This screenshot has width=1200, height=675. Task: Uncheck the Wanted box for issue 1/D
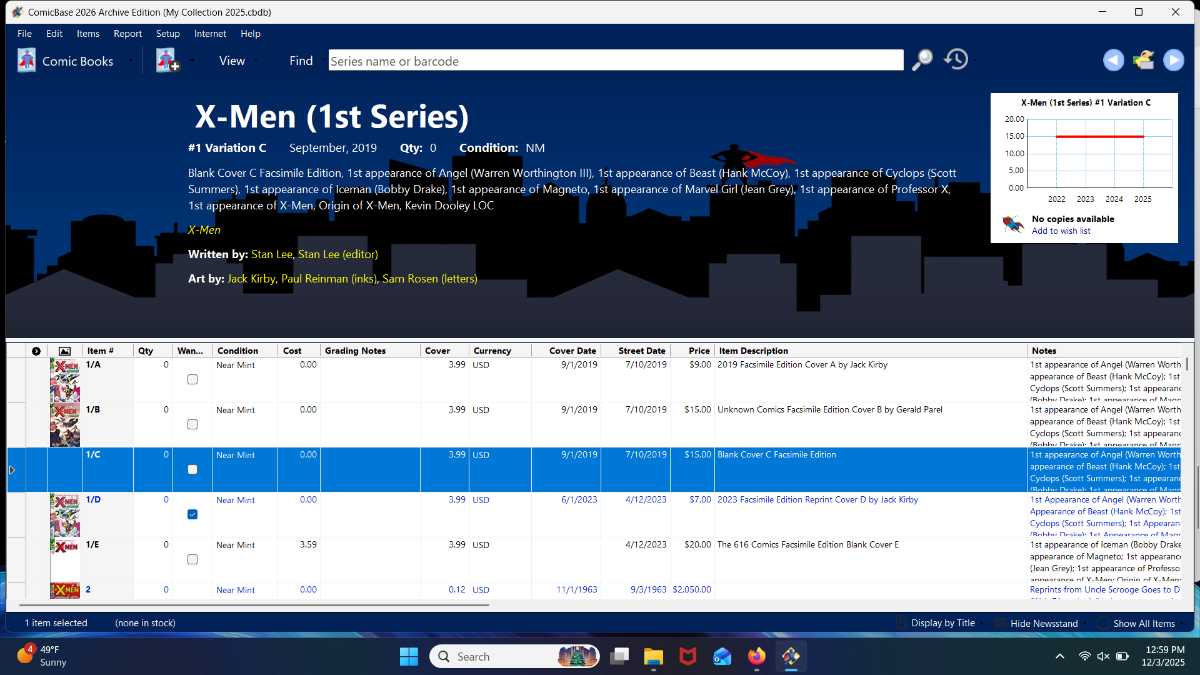192,514
